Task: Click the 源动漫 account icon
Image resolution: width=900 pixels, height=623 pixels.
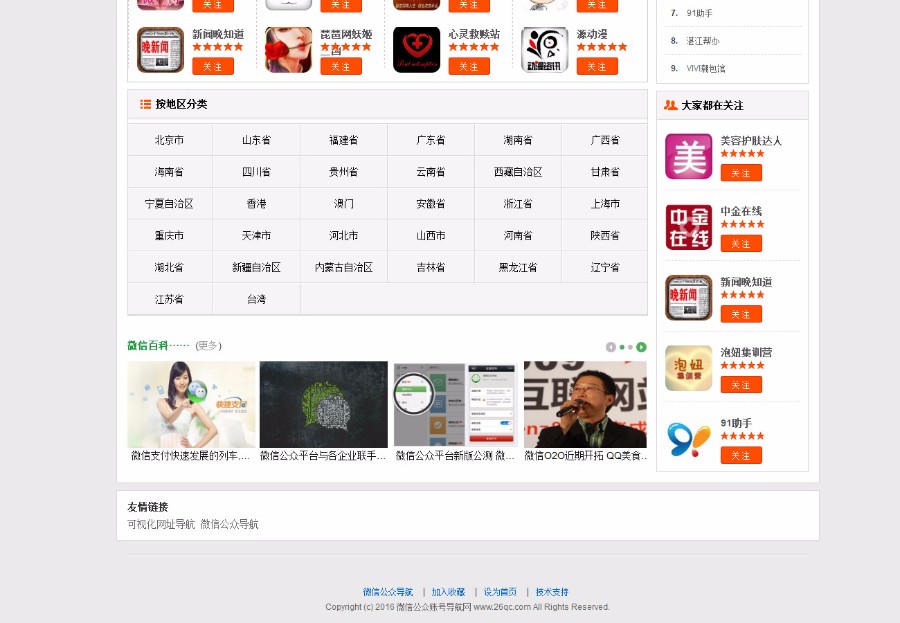Action: (x=544, y=49)
